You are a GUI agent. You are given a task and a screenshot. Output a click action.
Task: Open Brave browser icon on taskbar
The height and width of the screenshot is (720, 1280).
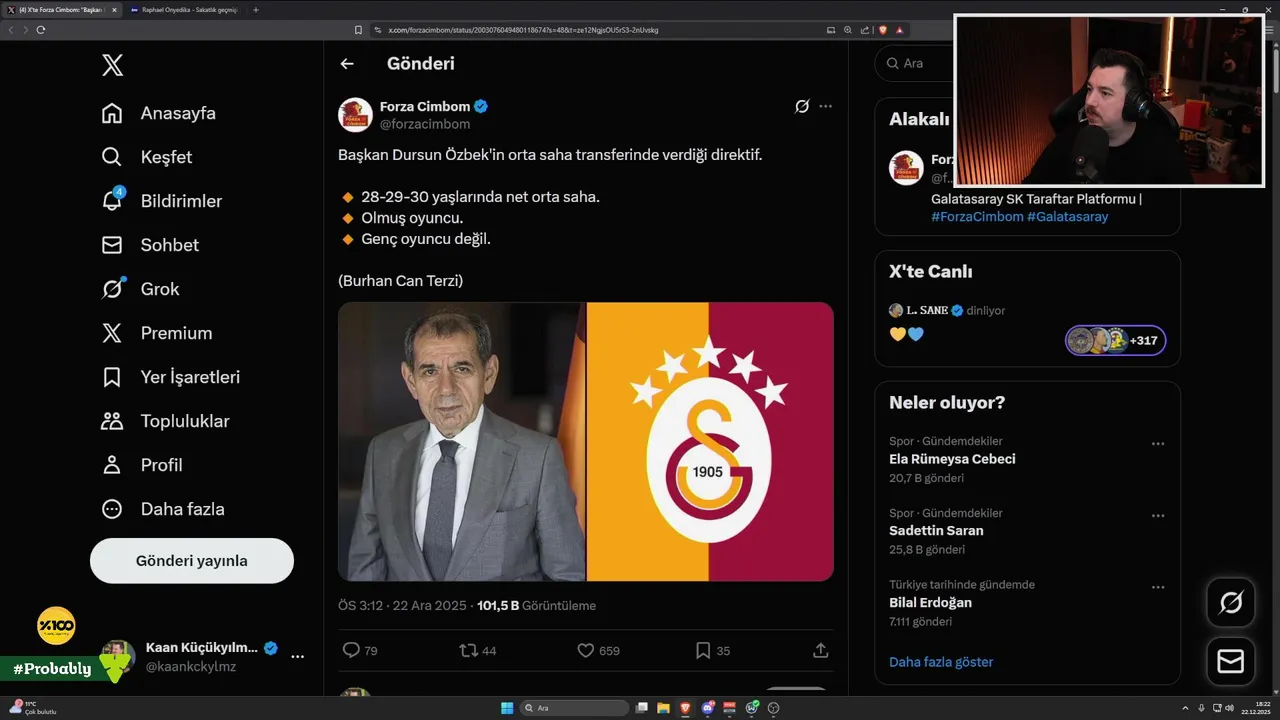[686, 708]
